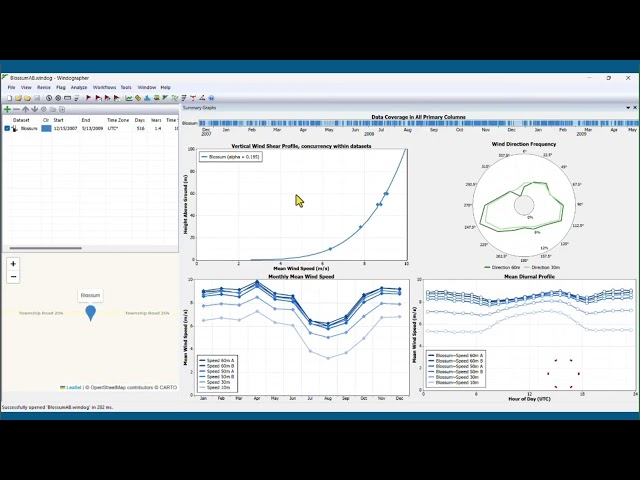640x480 pixels.
Task: Move dataset down with the down arrow
Action: (x=34, y=109)
